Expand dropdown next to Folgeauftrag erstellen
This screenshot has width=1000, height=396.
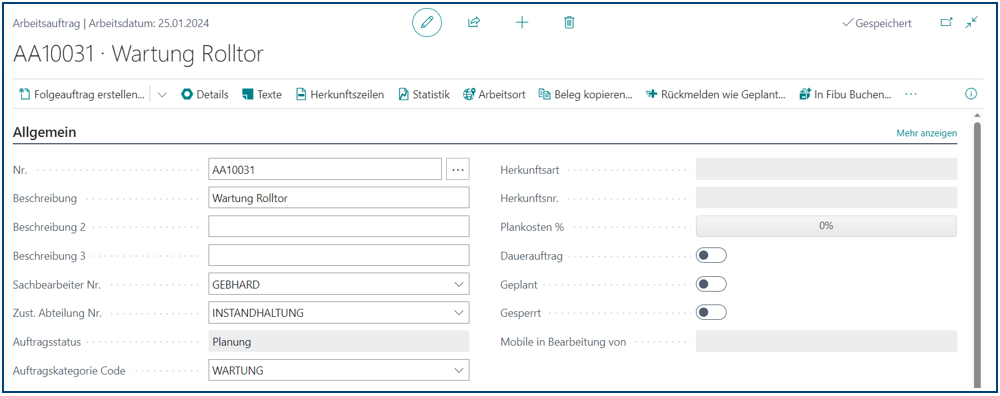pos(162,94)
